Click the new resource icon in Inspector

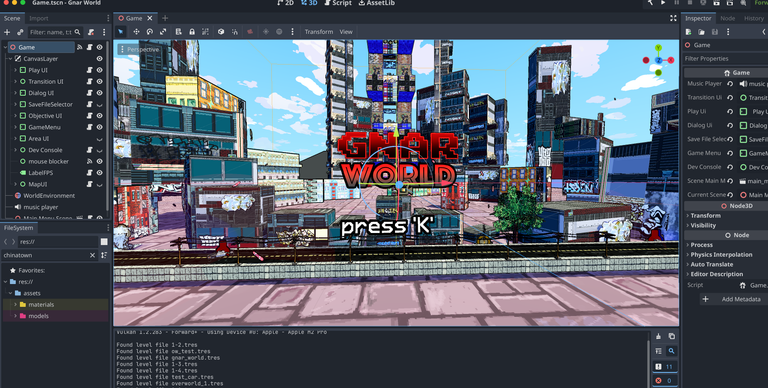[688, 32]
